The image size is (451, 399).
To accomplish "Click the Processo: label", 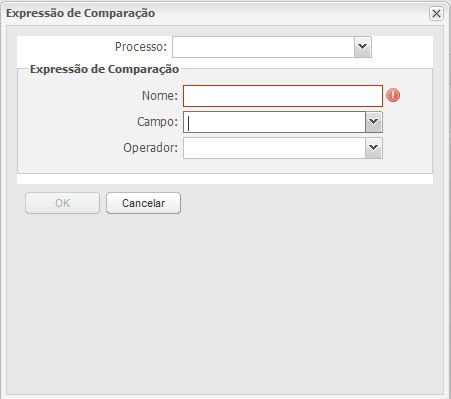I will coord(141,47).
